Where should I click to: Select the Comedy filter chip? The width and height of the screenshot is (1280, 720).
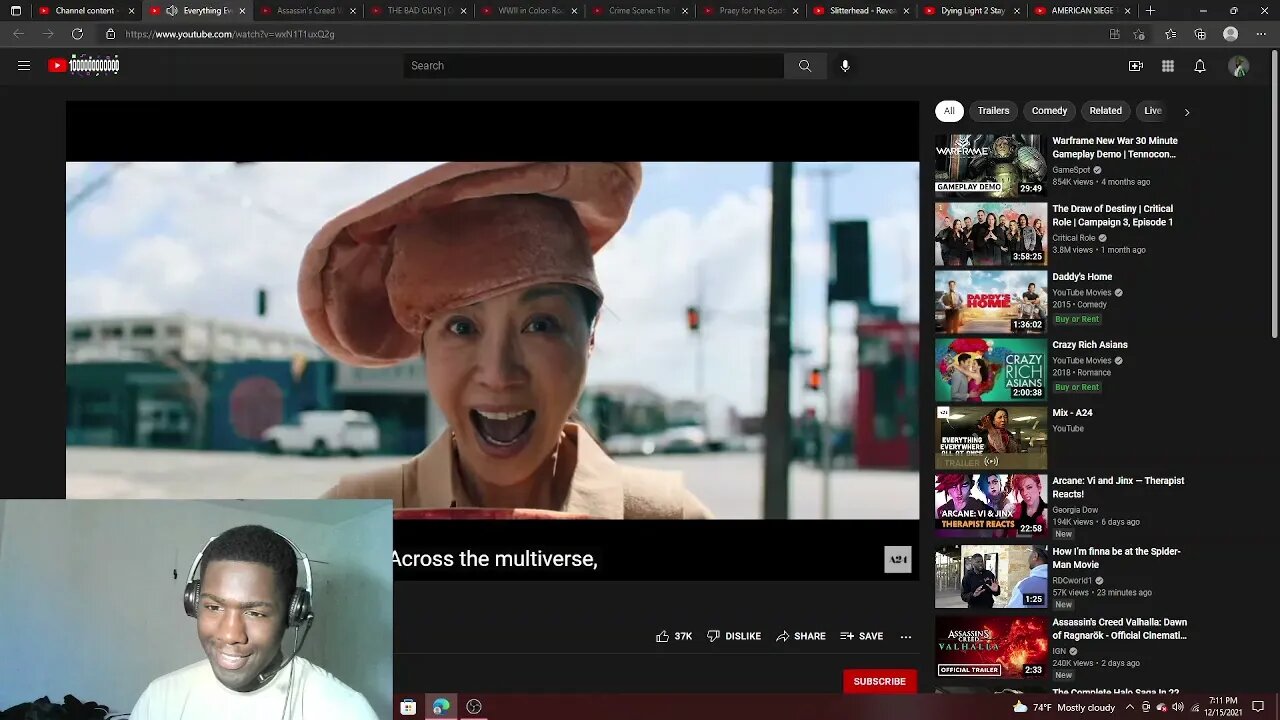(x=1049, y=111)
